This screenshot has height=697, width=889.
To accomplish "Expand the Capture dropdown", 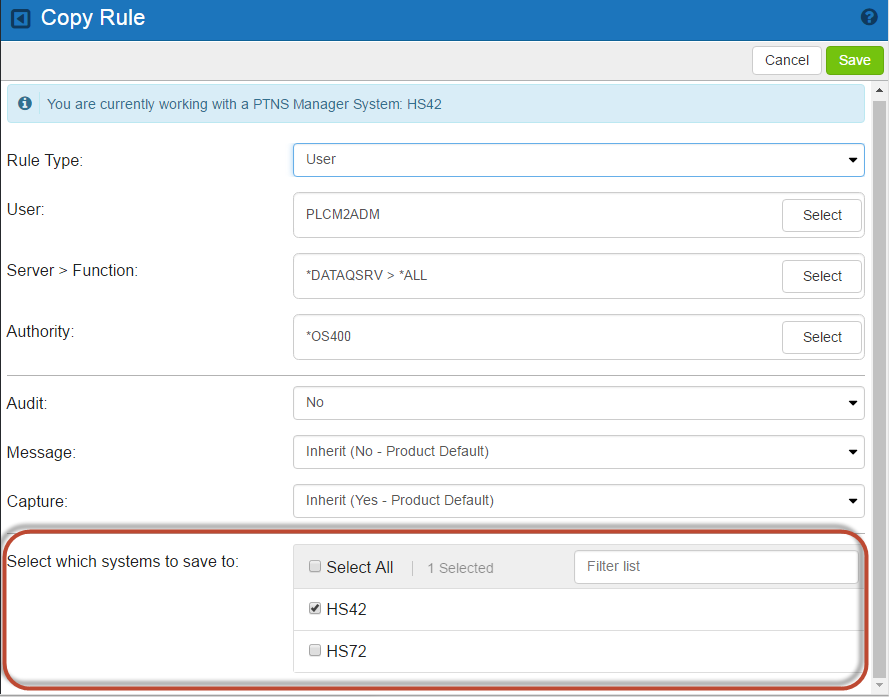I will pyautogui.click(x=578, y=500).
